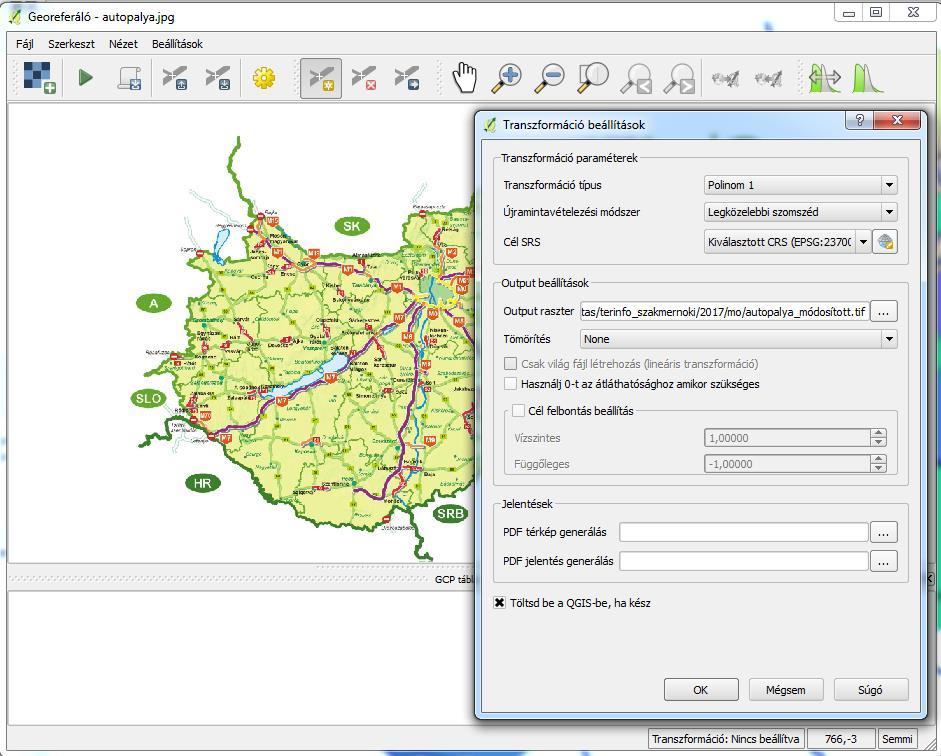Open Újramintavételezési módszer dropdown
This screenshot has width=941, height=756.
pyautogui.click(x=801, y=212)
